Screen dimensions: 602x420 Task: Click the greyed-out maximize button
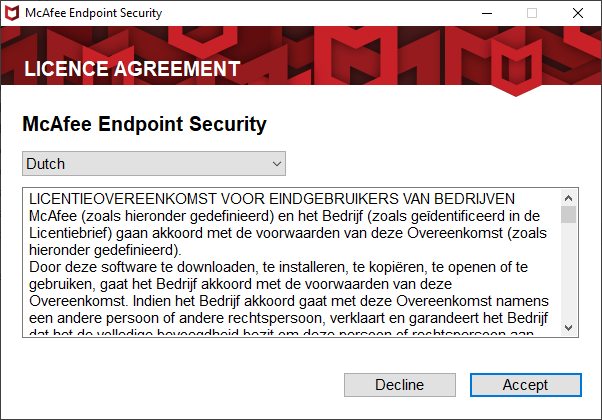(532, 13)
